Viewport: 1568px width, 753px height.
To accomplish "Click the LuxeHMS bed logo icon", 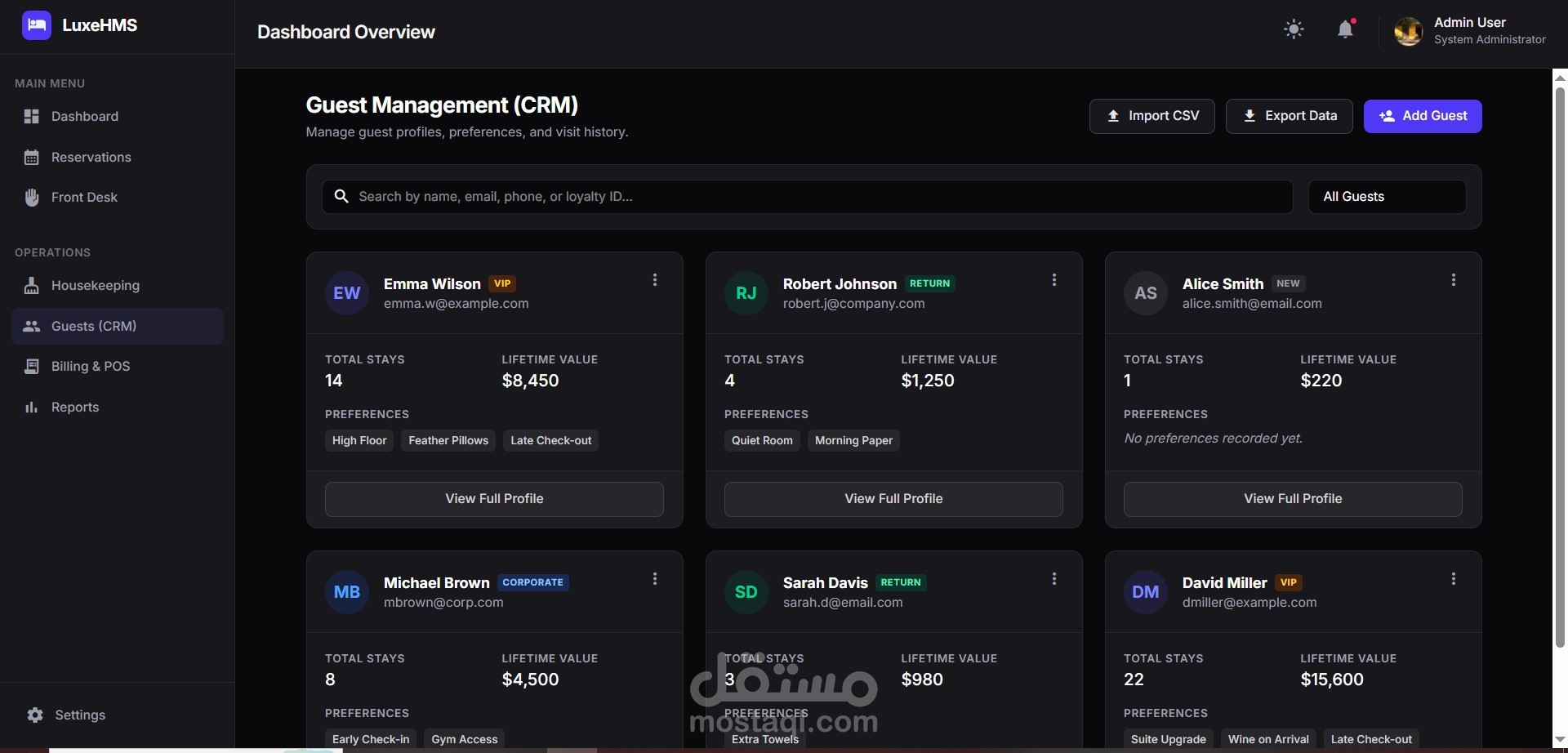I will tap(36, 25).
